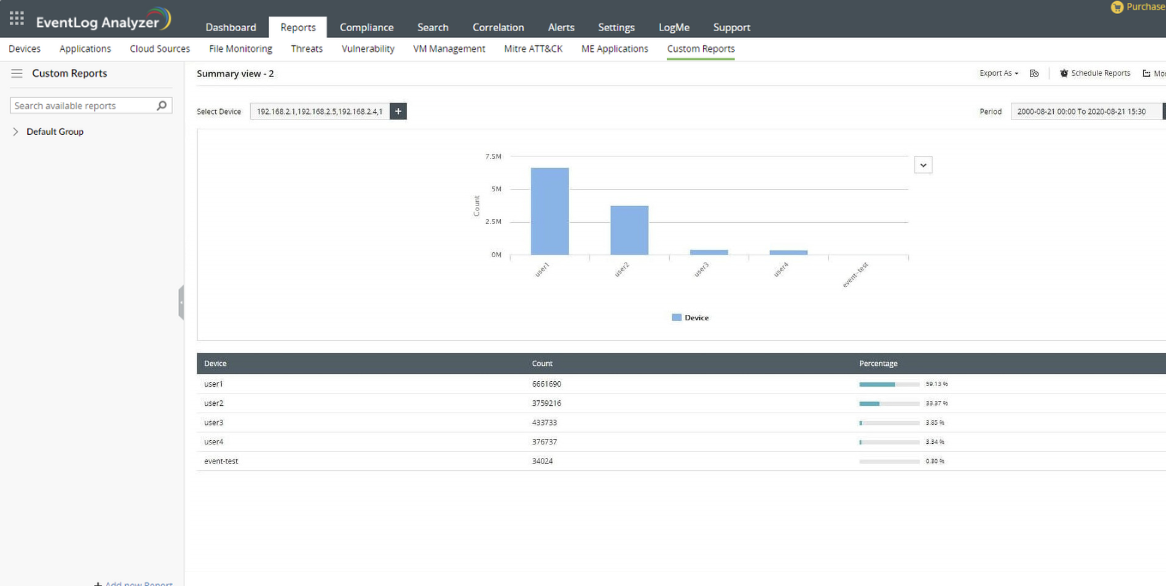Open the Period date range field
Screen dimensions: 1166x586
pos(1085,112)
